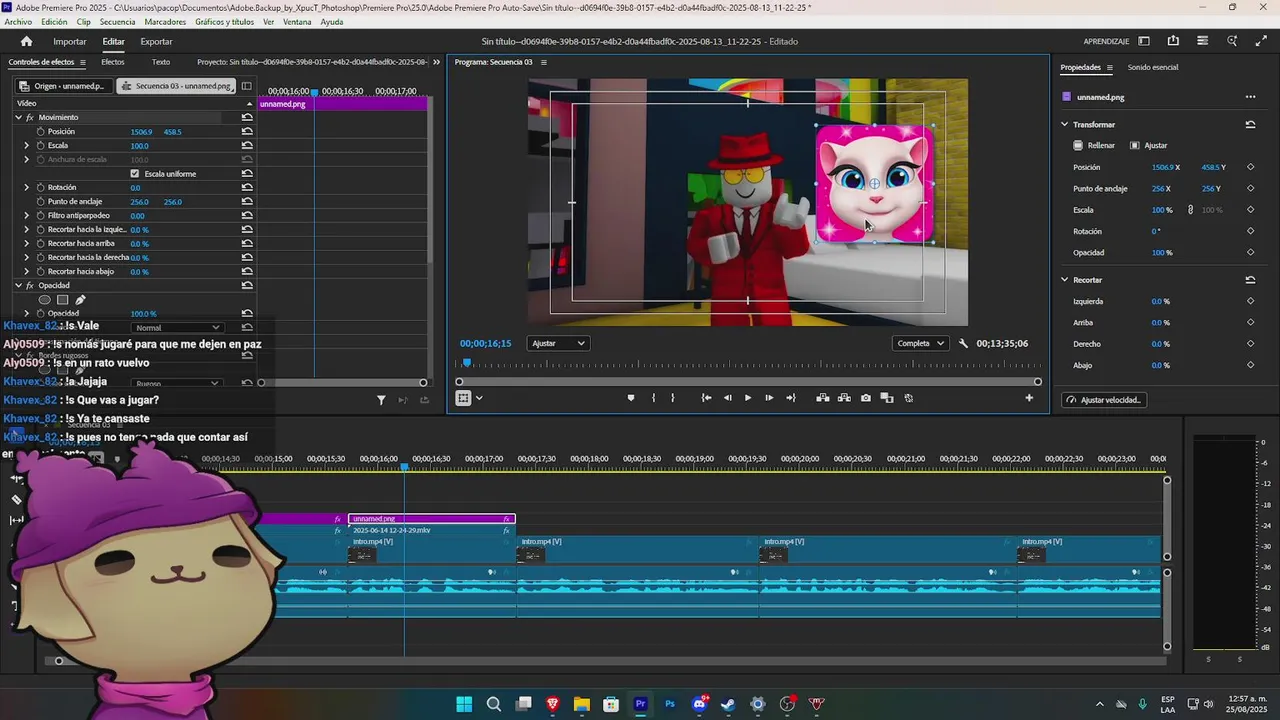Open Program monitor settings wrench
Viewport: 1280px width, 720px height.
click(x=963, y=343)
